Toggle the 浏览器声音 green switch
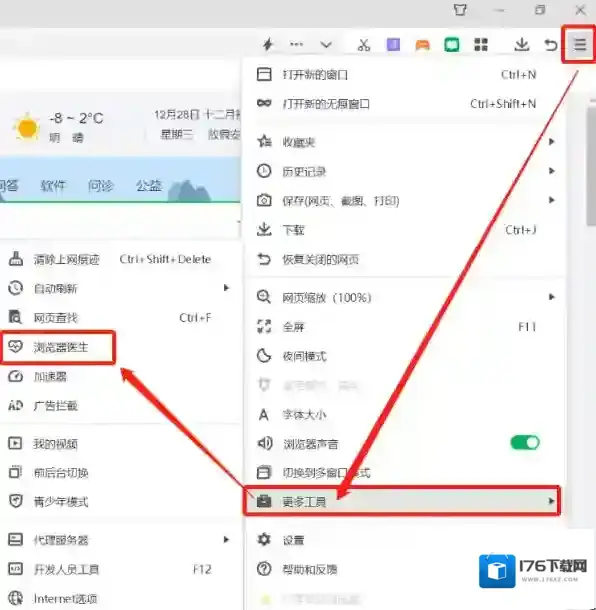Screen dimensions: 596x610 click(x=525, y=443)
